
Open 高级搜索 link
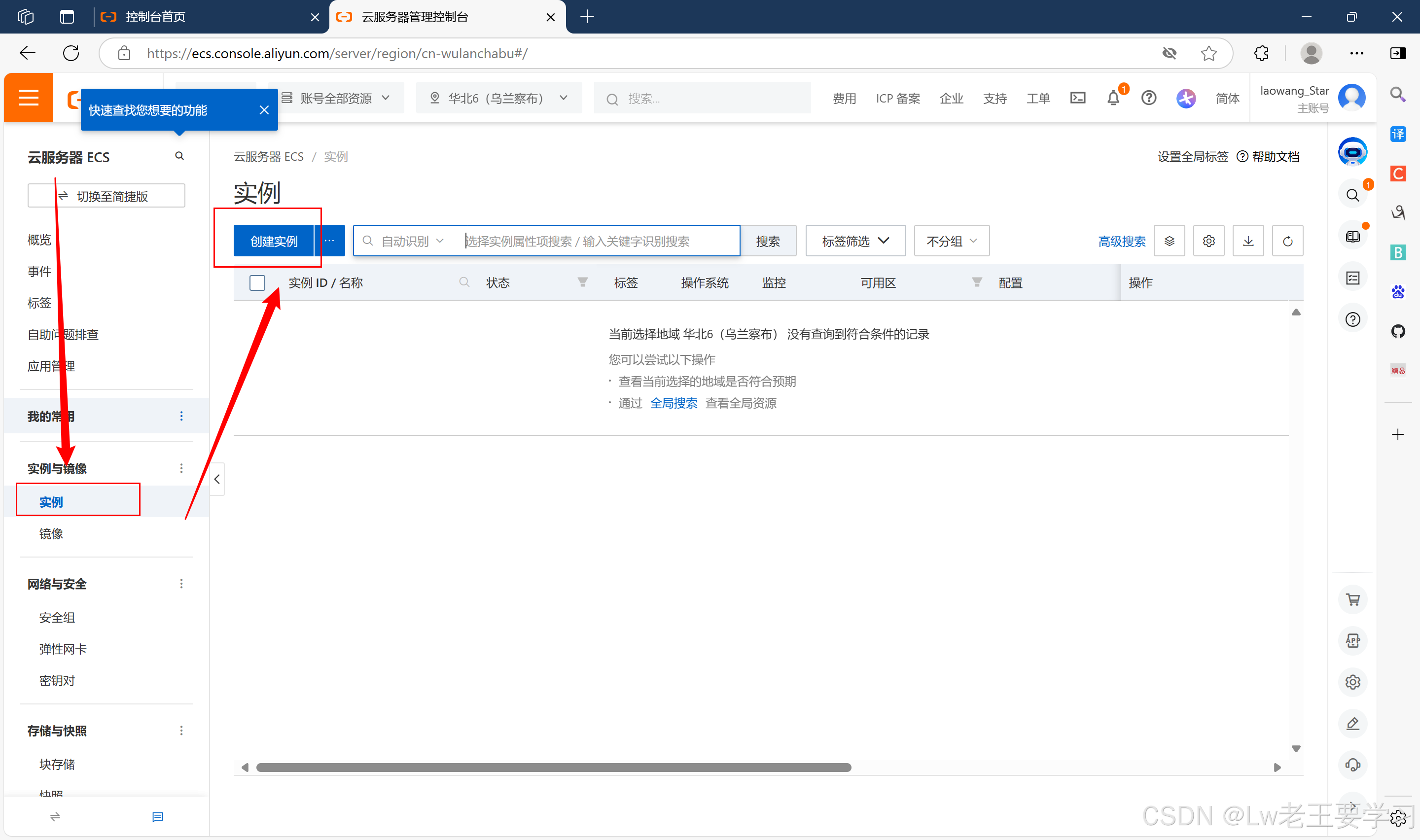(1121, 241)
